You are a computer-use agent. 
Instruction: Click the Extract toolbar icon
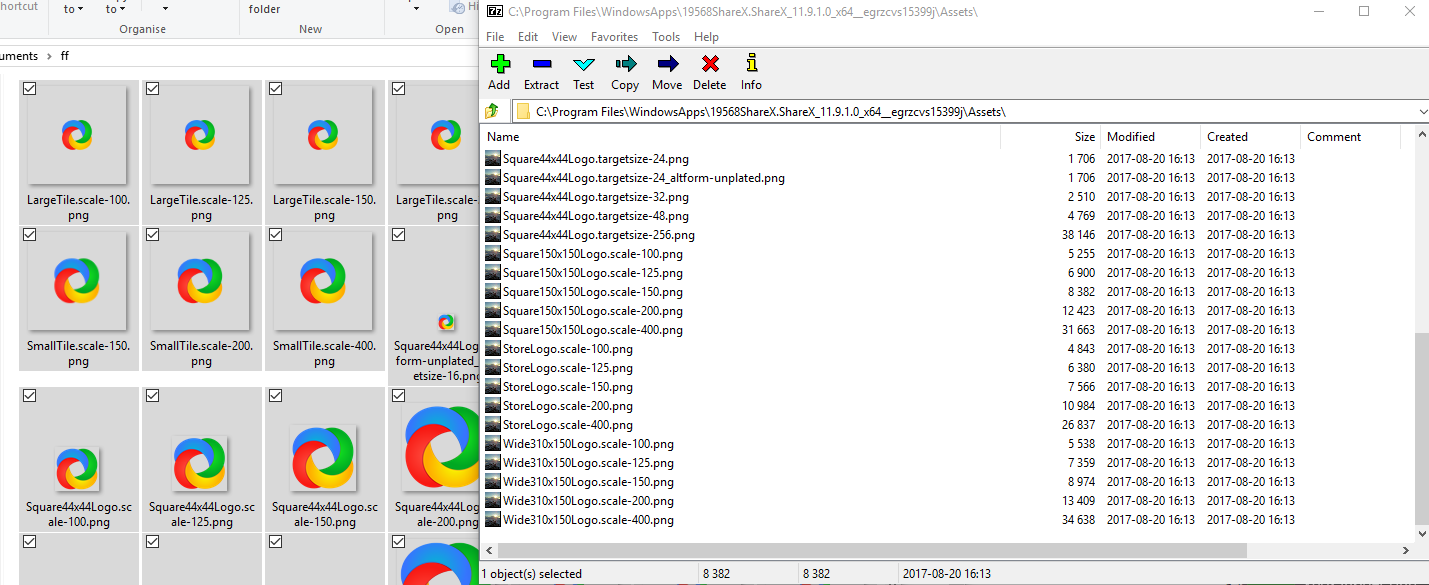(541, 65)
